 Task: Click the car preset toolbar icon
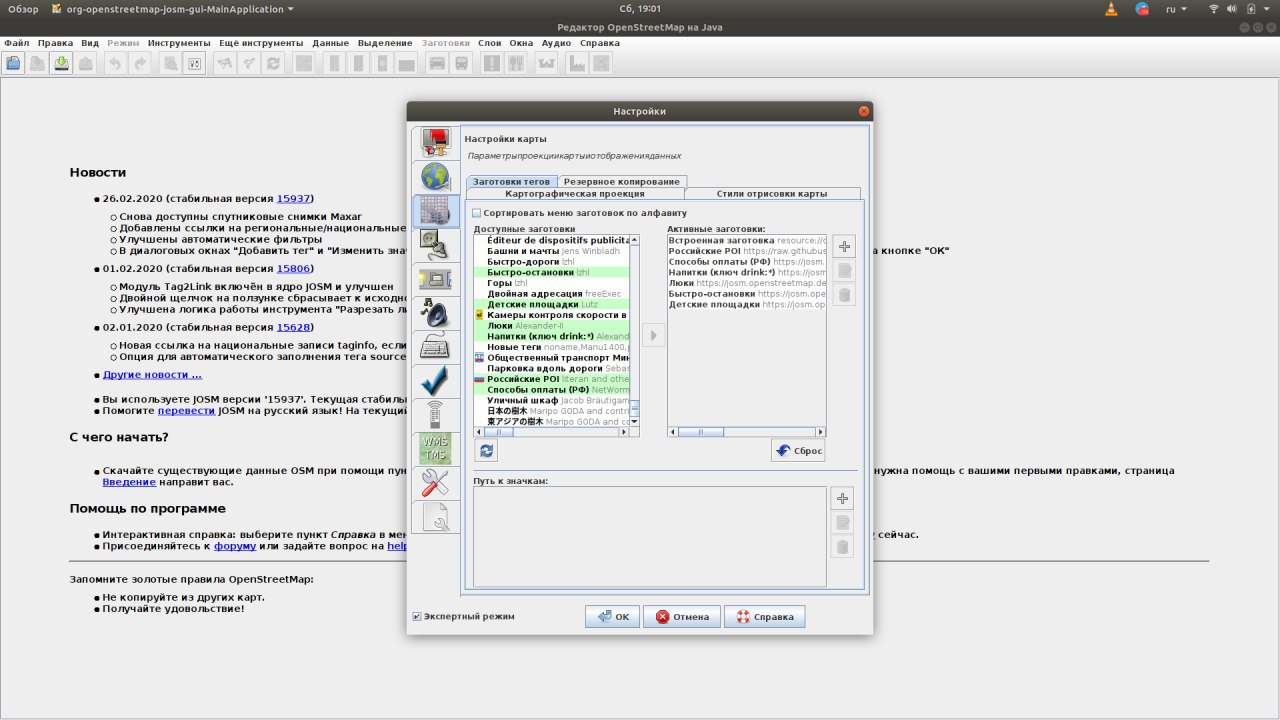(436, 63)
